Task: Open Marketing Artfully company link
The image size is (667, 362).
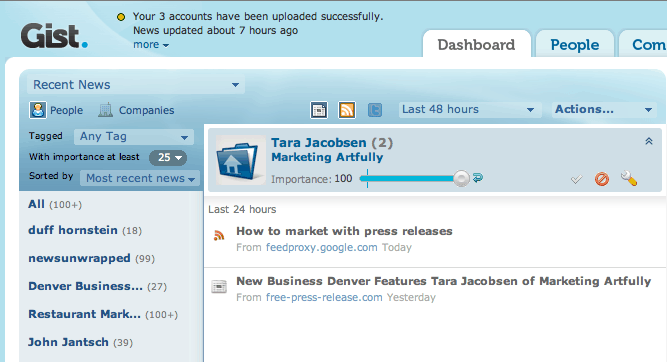Action: (x=327, y=157)
